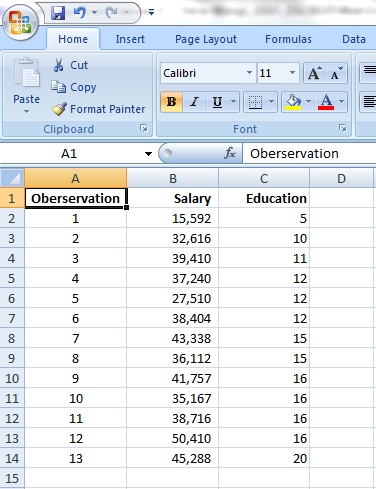Open the borders dropdown arrow
This screenshot has height=489, width=376.
(272, 102)
